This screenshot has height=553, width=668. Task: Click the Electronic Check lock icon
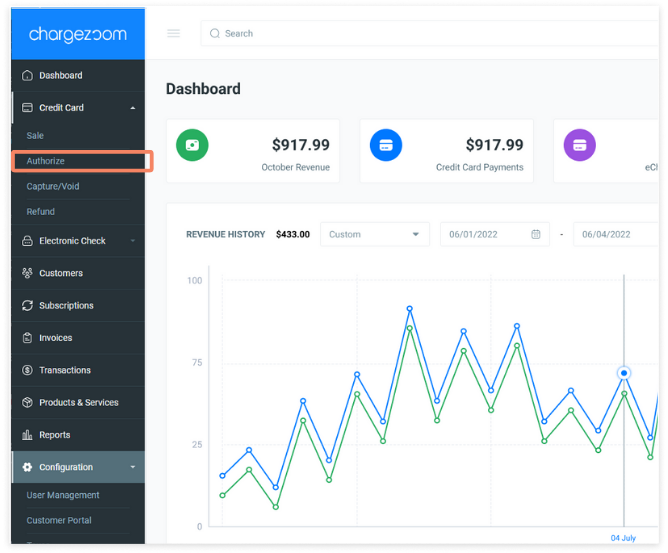(27, 241)
